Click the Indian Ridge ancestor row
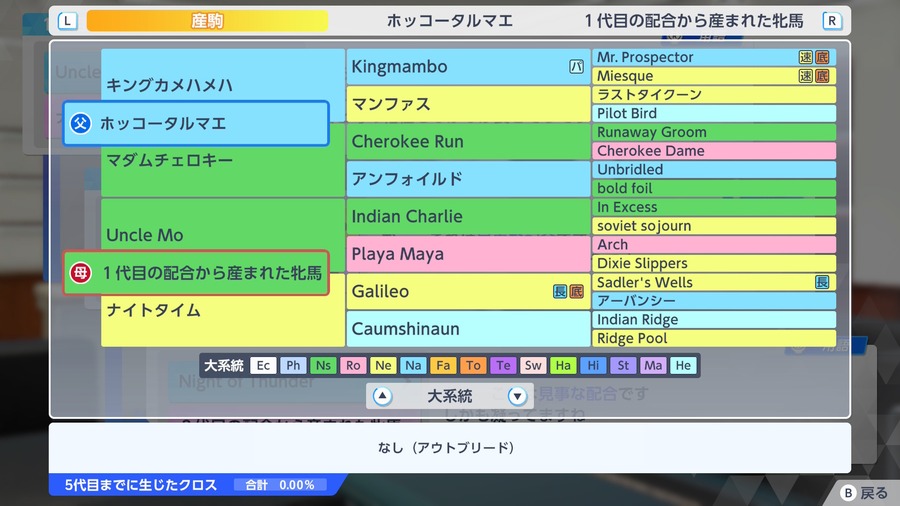The image size is (900, 506). pos(714,320)
